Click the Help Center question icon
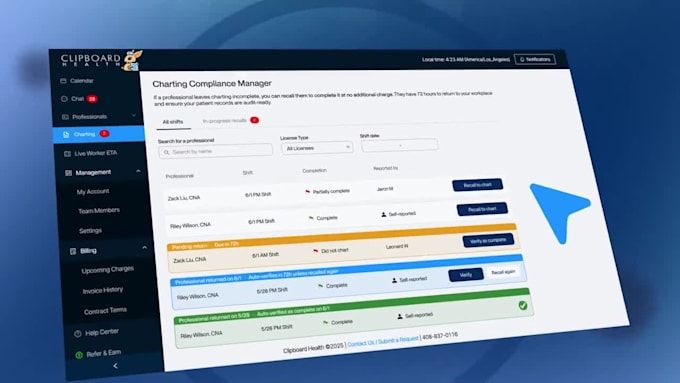680x383 pixels. [x=78, y=334]
